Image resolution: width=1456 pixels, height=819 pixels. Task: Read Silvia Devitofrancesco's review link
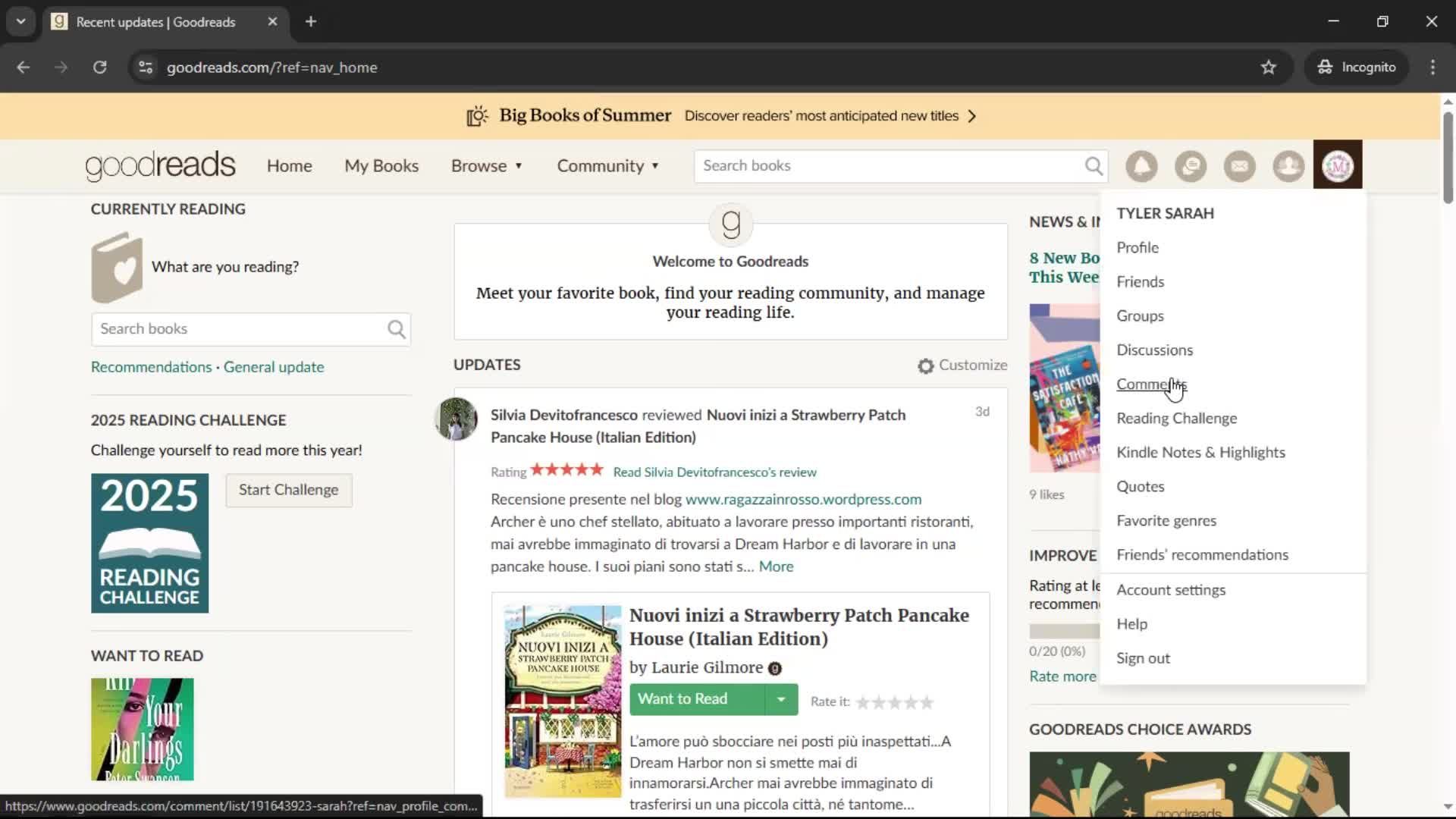point(714,472)
